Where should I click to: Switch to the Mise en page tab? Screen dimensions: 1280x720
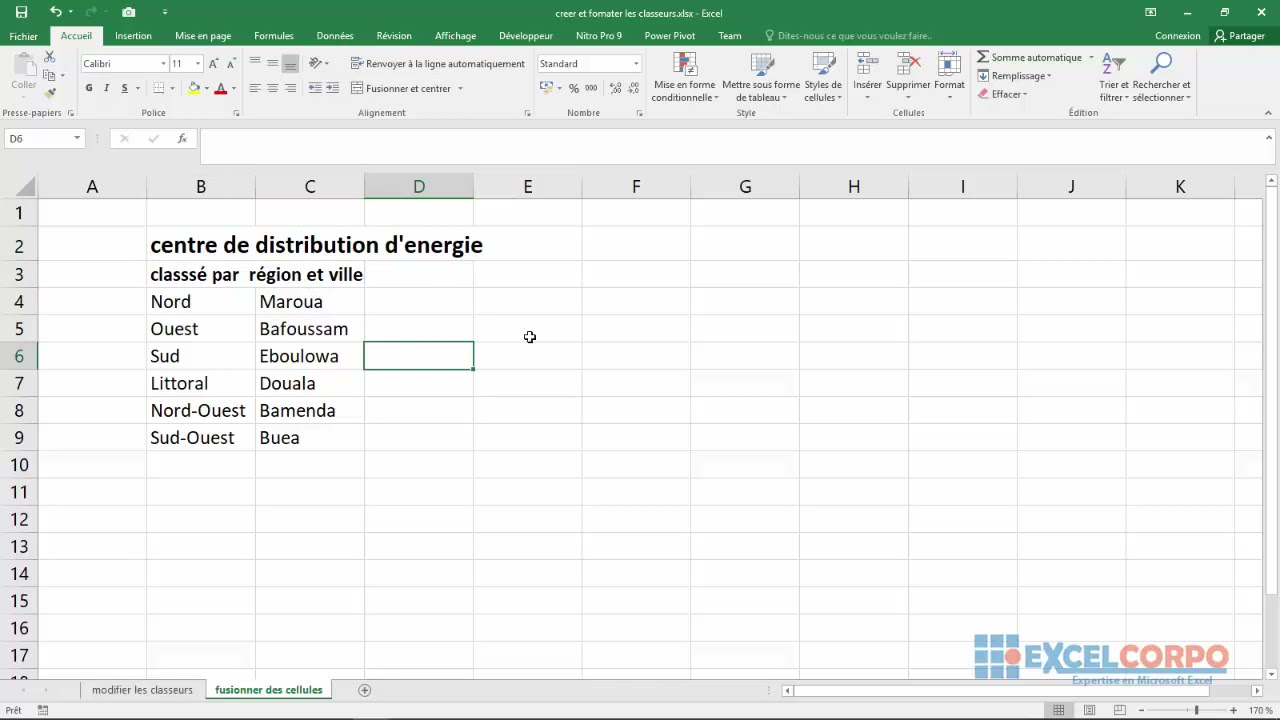tap(203, 36)
